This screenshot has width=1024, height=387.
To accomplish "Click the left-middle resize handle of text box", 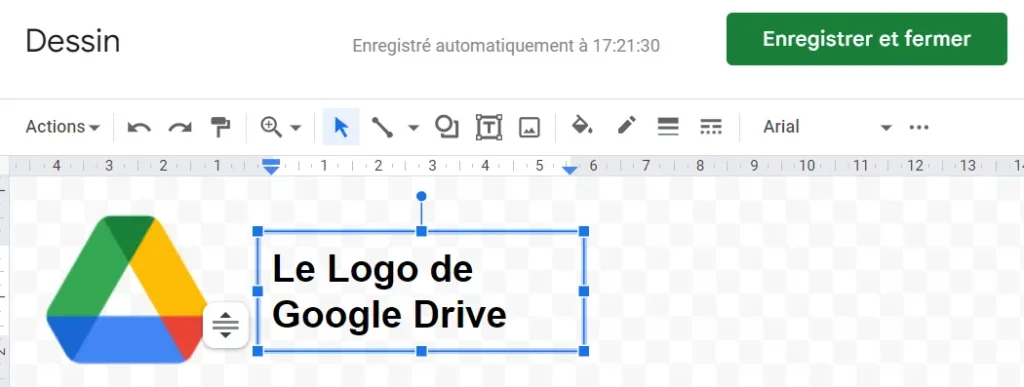I will point(257,291).
